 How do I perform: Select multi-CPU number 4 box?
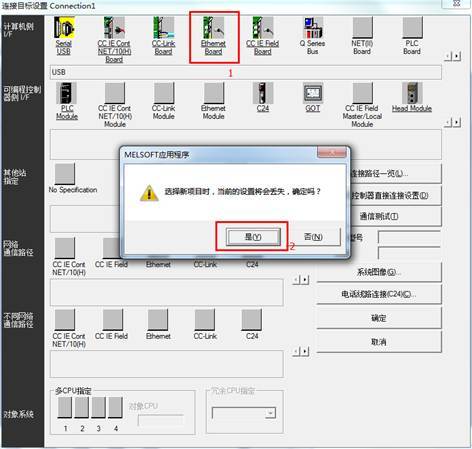coord(115,407)
